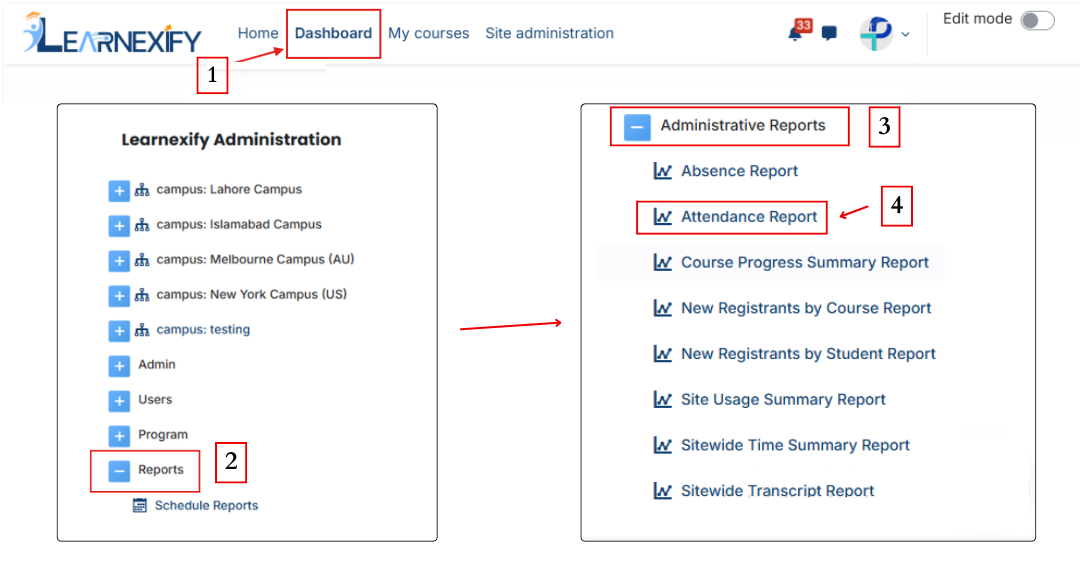The image size is (1080, 566).
Task: Open the messages chat bubble icon
Action: [x=829, y=33]
